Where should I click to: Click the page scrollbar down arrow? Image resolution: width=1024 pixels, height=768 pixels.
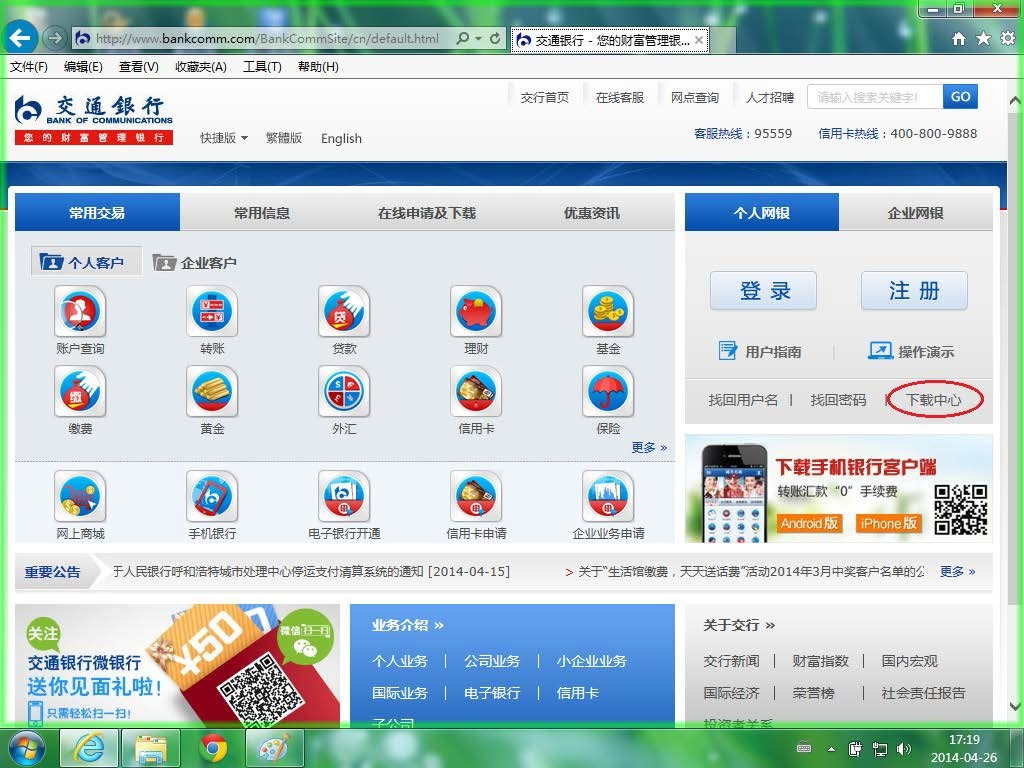[x=1014, y=707]
